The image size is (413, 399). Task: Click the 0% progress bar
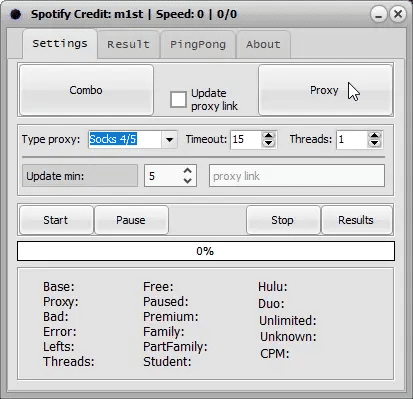[206, 251]
